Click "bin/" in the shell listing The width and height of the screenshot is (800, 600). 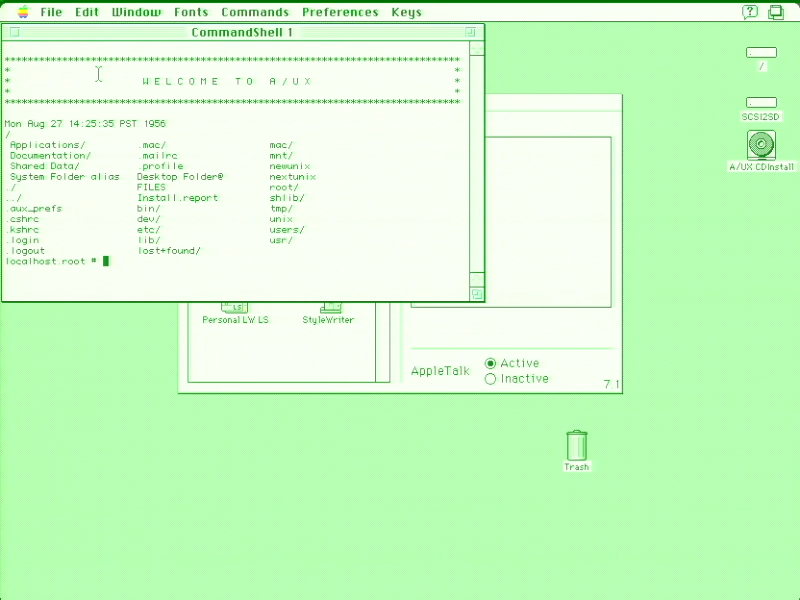point(148,209)
